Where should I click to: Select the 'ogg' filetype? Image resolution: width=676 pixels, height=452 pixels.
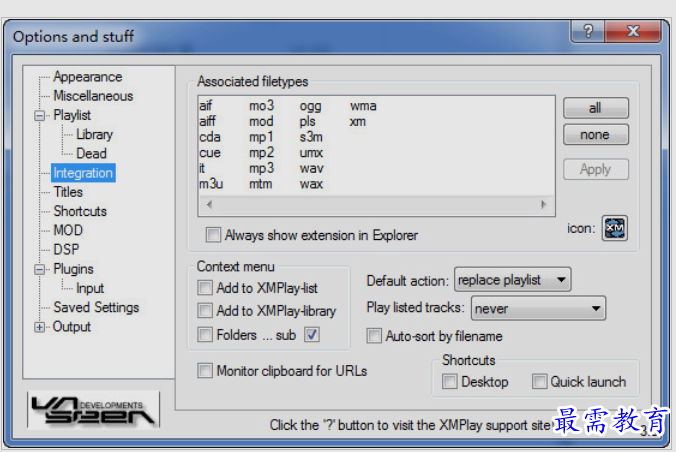coord(310,106)
